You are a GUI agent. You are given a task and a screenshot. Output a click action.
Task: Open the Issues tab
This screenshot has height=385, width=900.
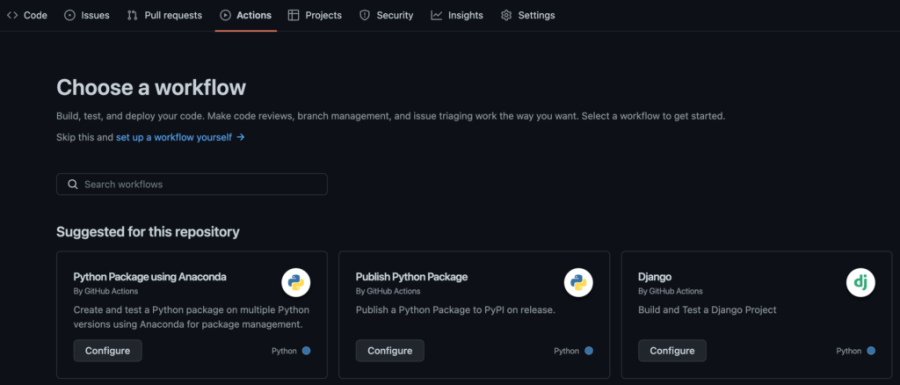click(87, 15)
